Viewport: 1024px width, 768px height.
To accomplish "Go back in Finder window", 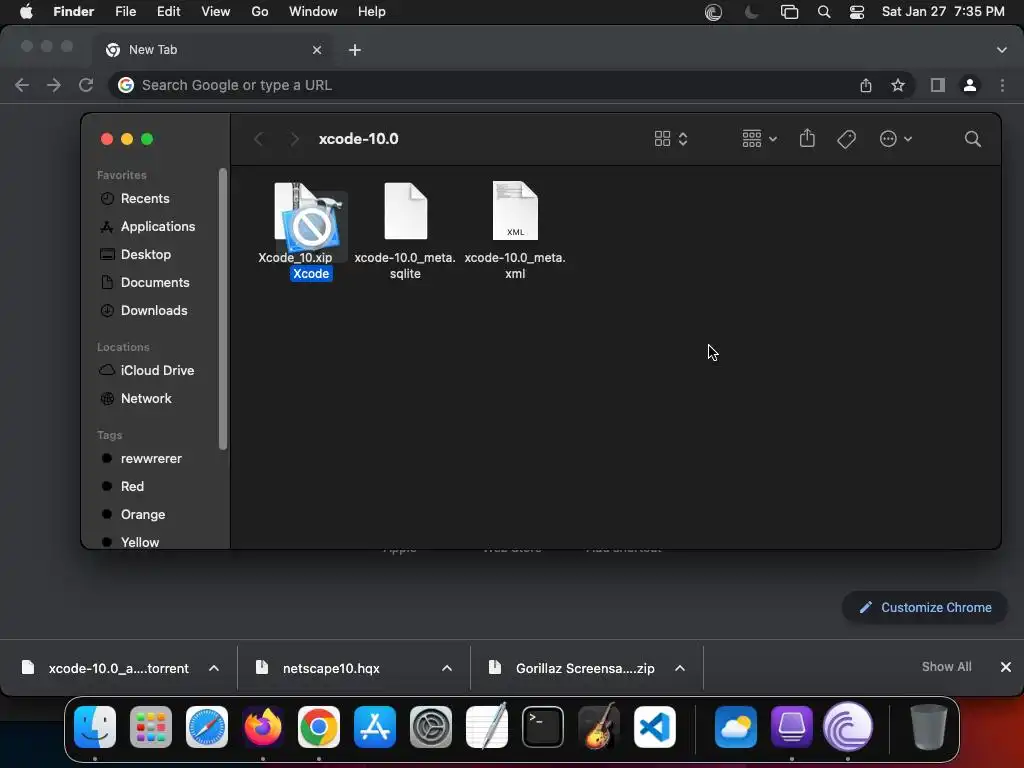I will [259, 138].
